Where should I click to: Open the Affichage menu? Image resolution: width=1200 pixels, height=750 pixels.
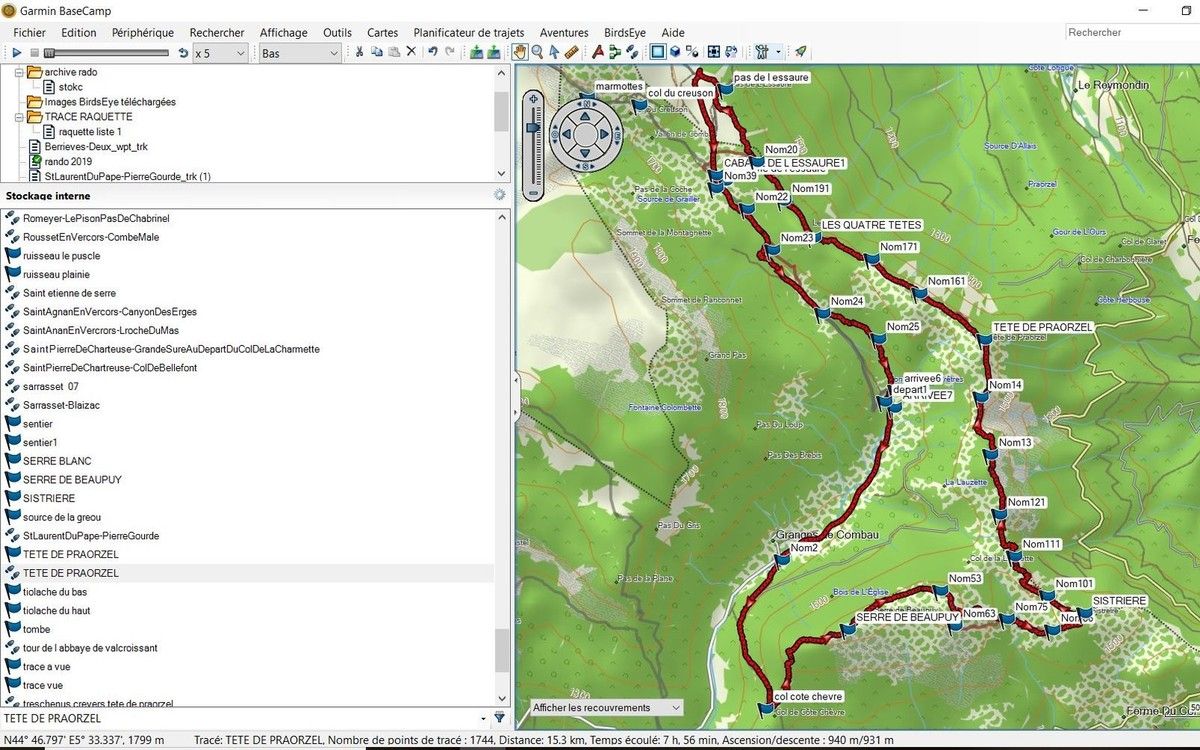click(284, 32)
